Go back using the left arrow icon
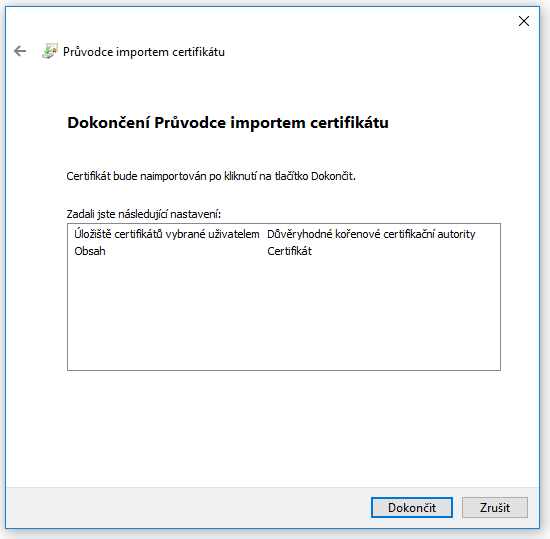The height and width of the screenshot is (539, 550). [20, 51]
